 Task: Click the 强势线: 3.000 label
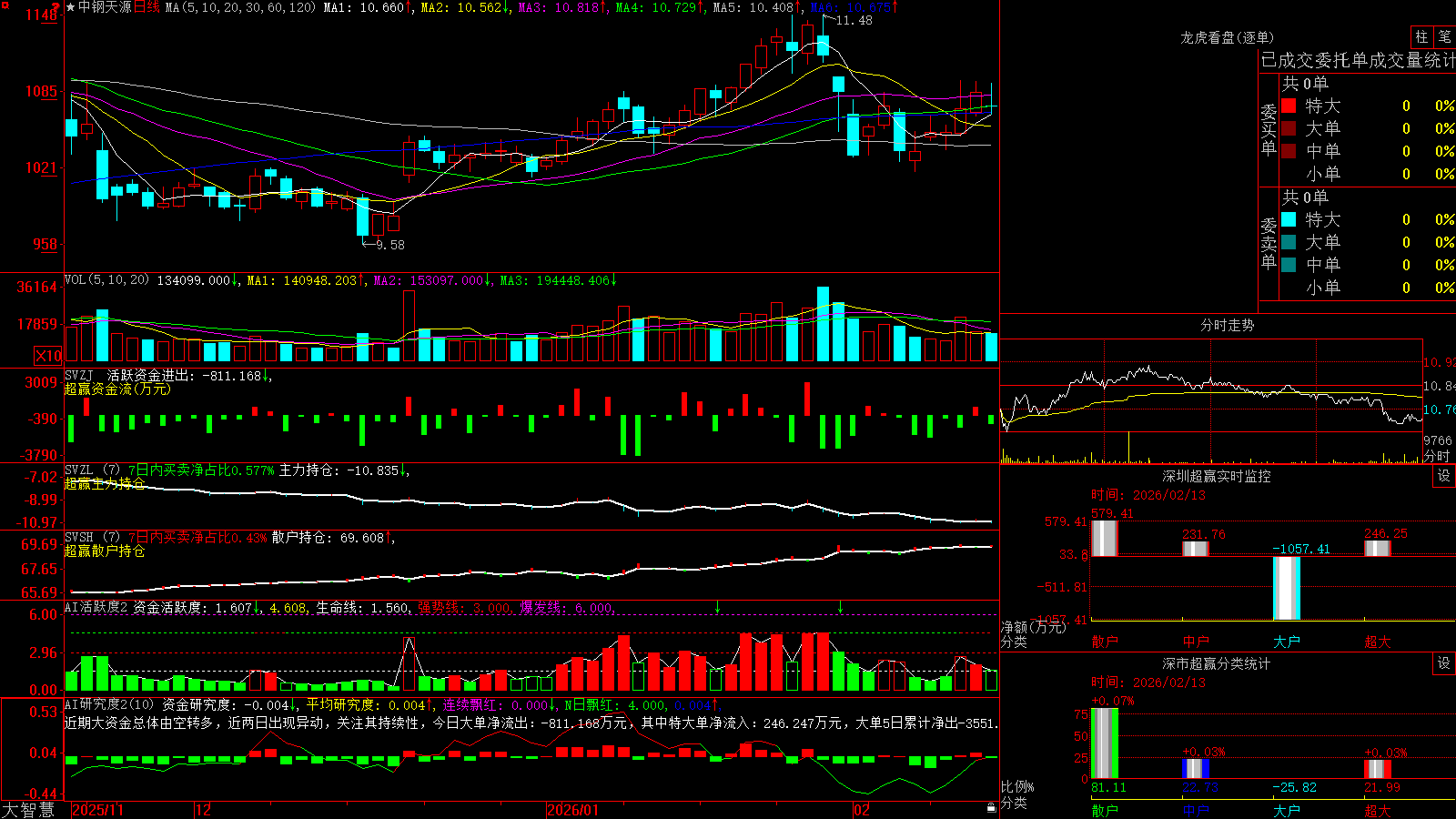click(x=464, y=607)
